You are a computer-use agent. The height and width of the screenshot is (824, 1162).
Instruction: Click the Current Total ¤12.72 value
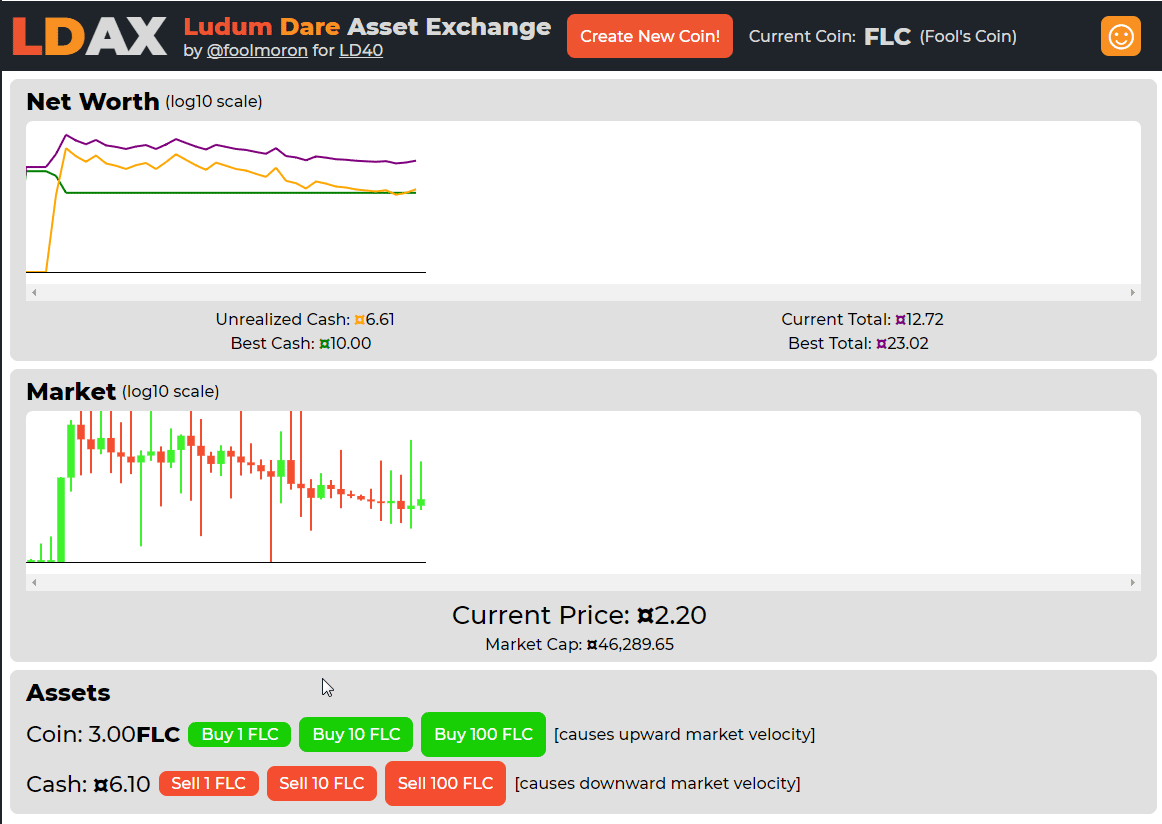tap(920, 319)
